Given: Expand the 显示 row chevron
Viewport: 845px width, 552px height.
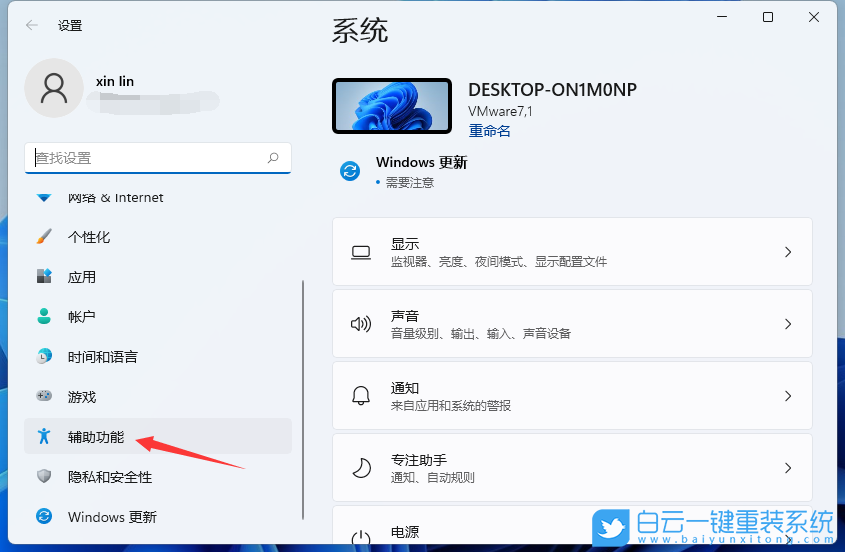Looking at the screenshot, I should (x=788, y=252).
